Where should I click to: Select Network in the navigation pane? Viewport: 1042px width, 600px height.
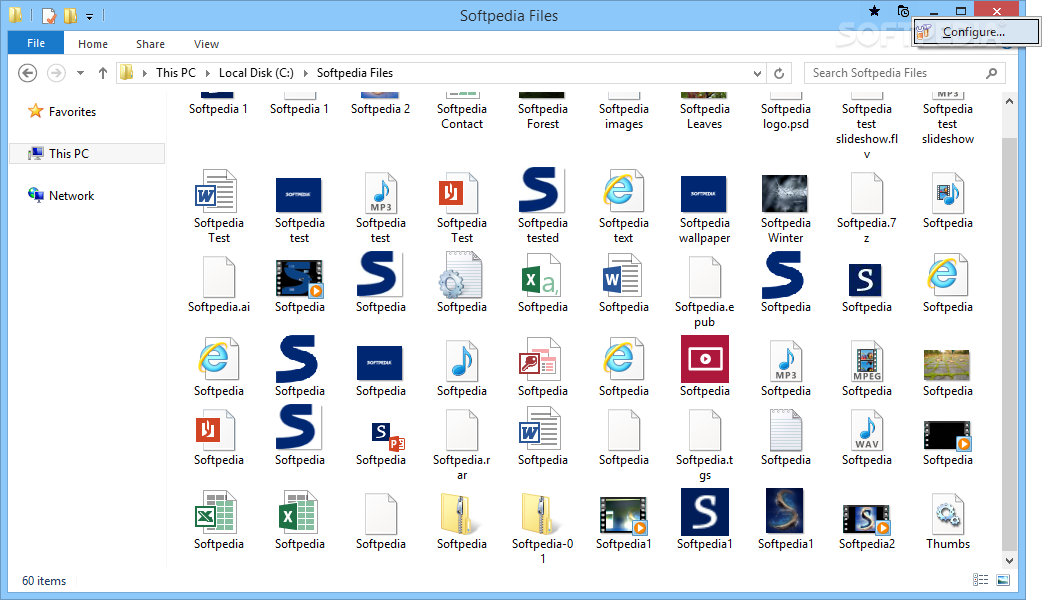coord(61,195)
